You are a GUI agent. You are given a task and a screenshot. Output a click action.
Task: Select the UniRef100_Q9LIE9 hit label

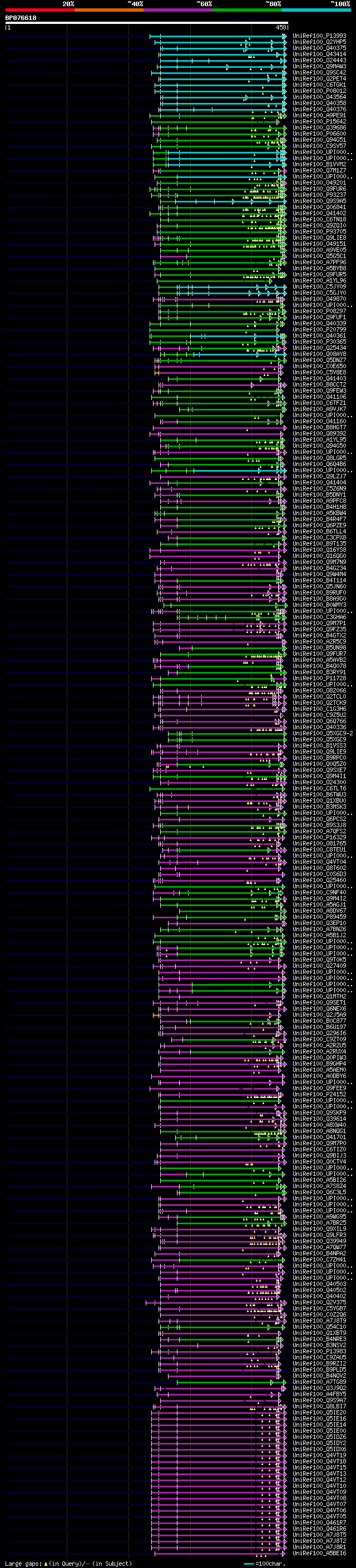(319, 752)
